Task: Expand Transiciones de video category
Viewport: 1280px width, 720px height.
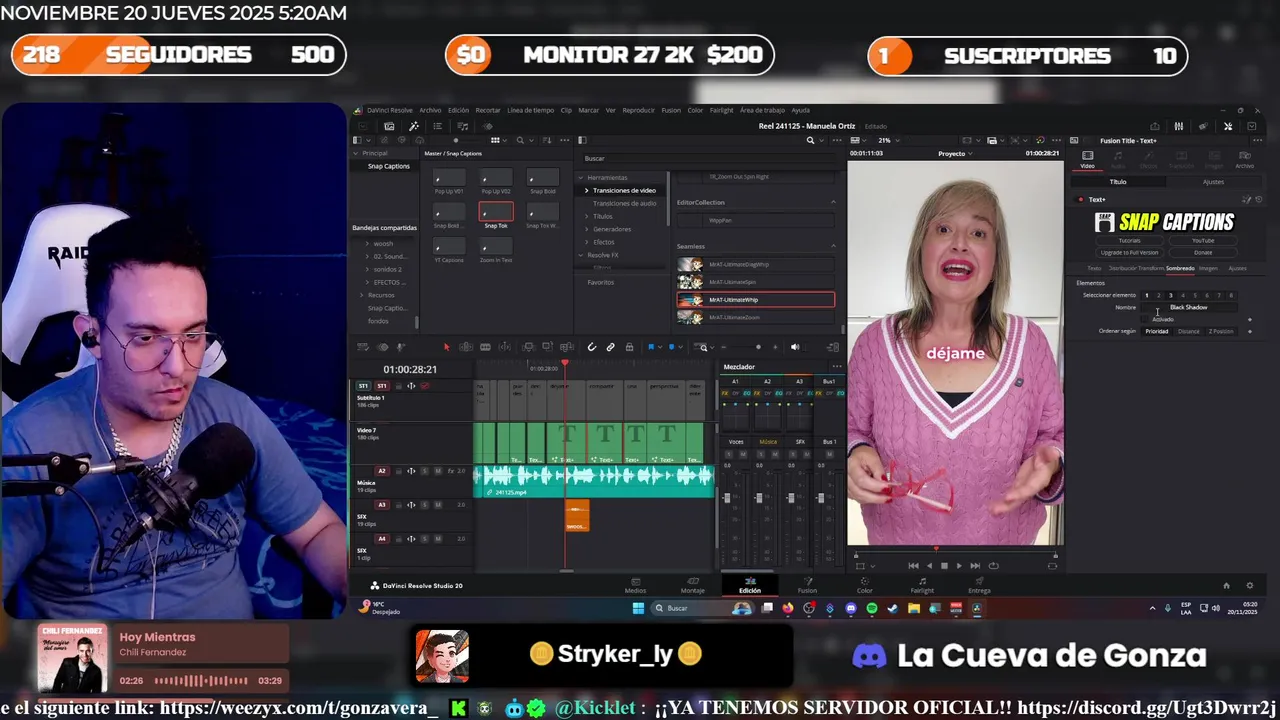Action: (x=587, y=190)
